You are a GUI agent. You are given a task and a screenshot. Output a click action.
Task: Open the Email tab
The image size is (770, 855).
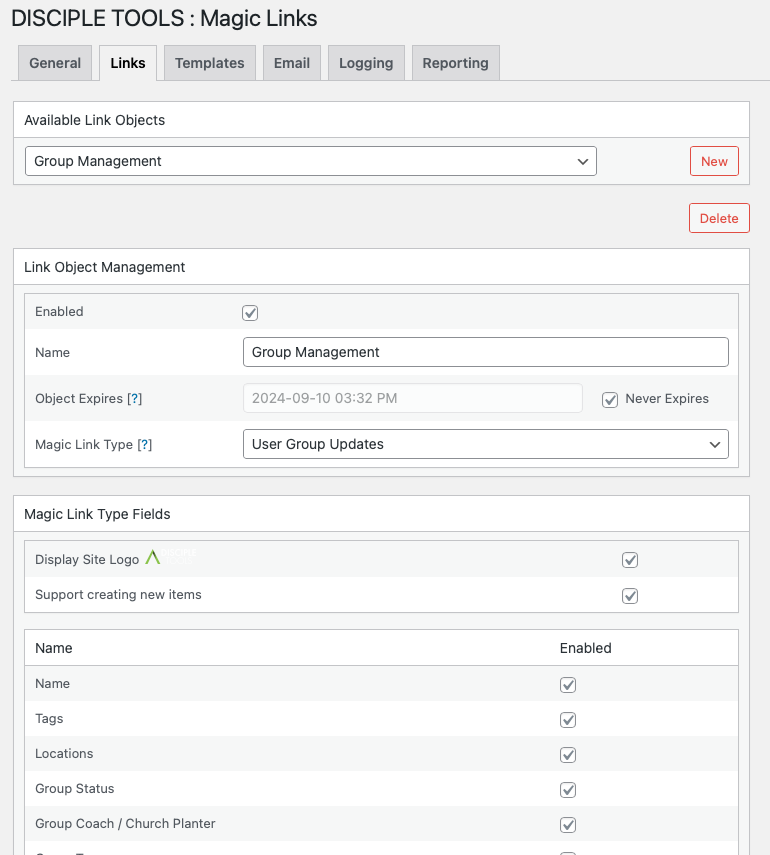pos(291,63)
